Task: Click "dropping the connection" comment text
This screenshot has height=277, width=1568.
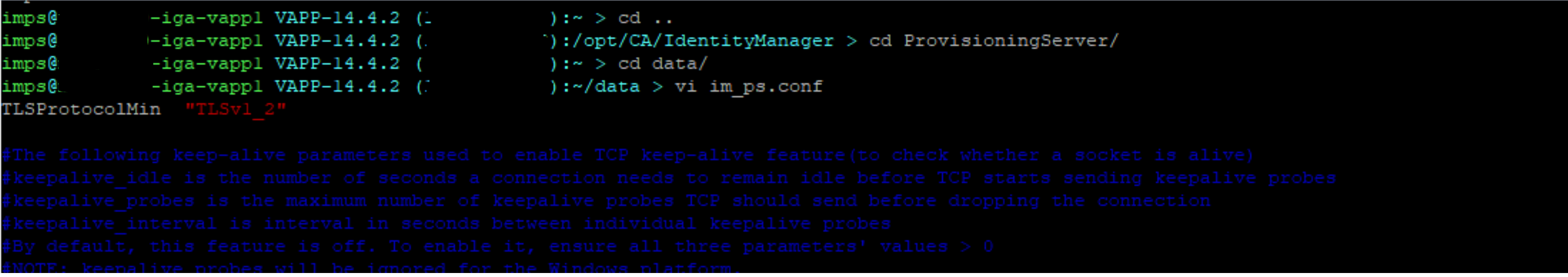Action: click(1079, 201)
